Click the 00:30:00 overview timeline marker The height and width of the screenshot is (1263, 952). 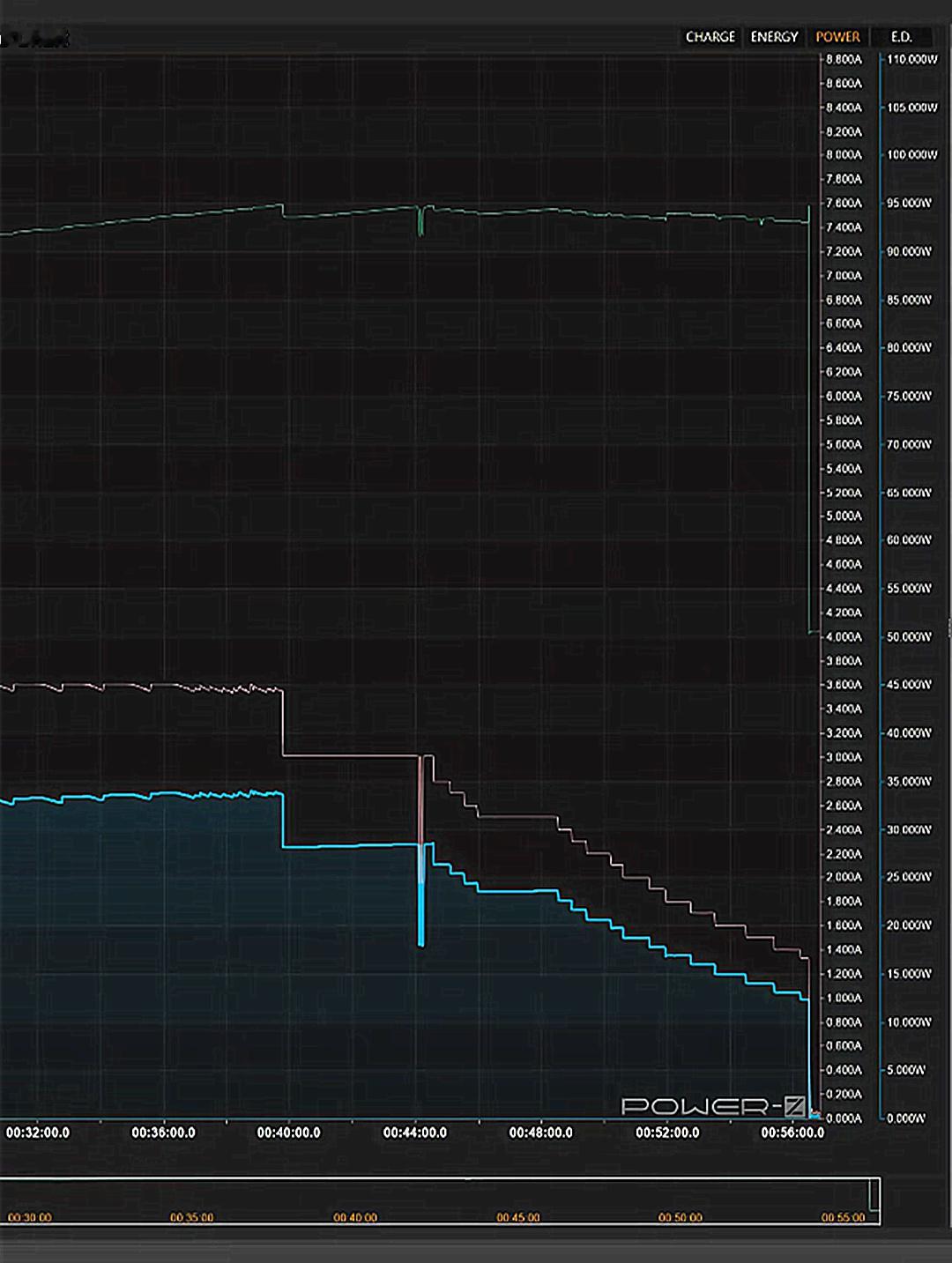[30, 1217]
